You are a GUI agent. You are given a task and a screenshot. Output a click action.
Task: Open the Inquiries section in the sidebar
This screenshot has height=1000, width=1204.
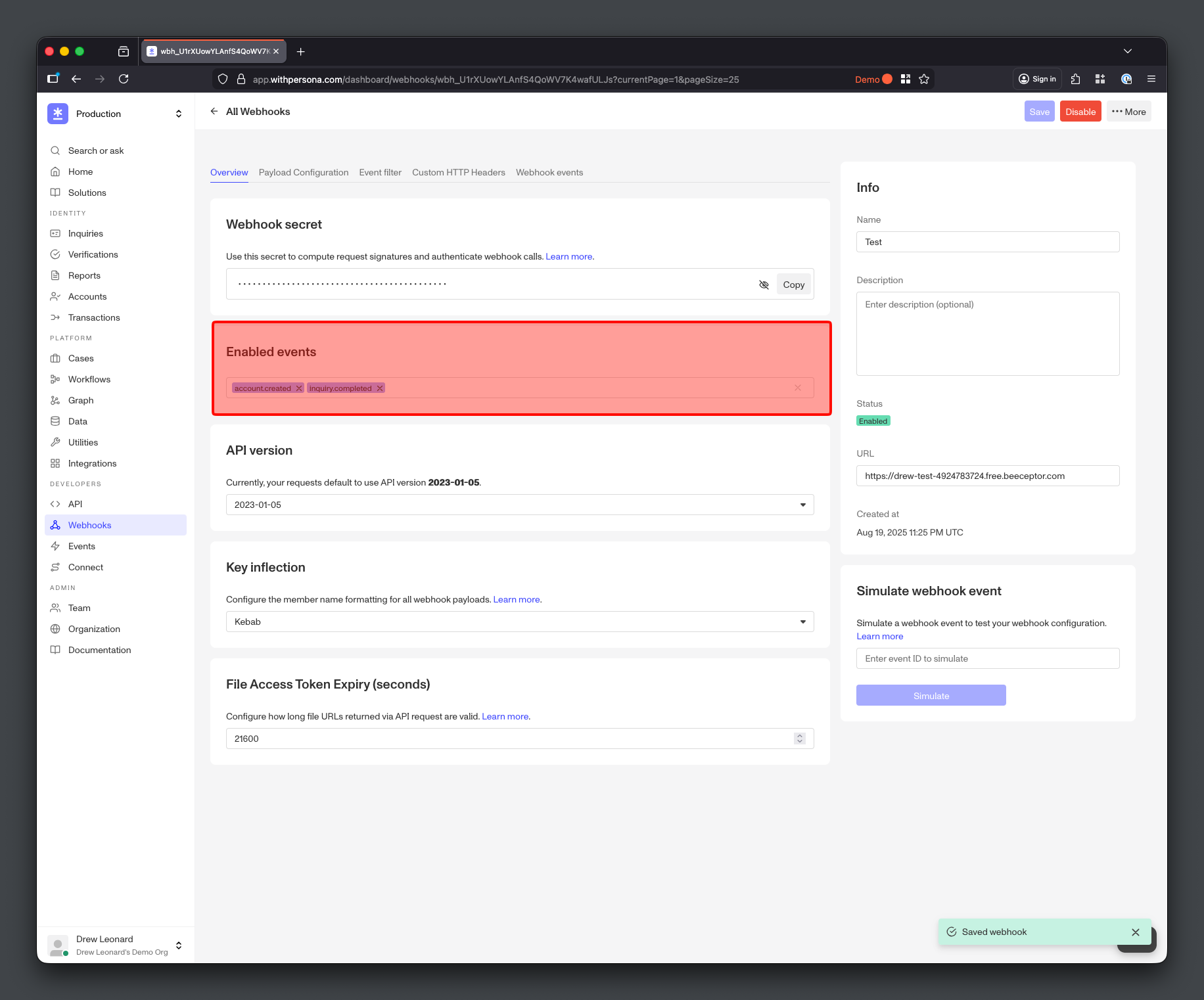click(85, 233)
